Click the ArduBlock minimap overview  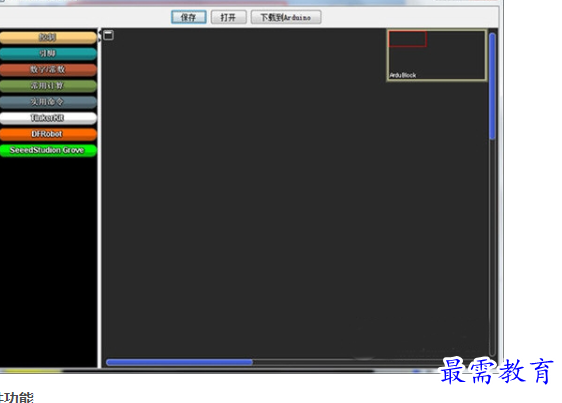[x=437, y=55]
